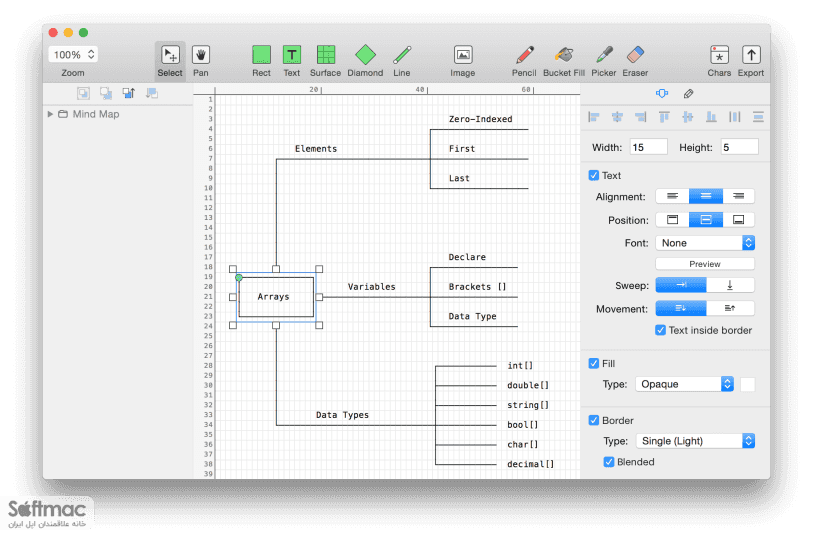Screen dimensions: 813x540
Task: Open the Fill Type Opaque dropdown
Action: (684, 384)
